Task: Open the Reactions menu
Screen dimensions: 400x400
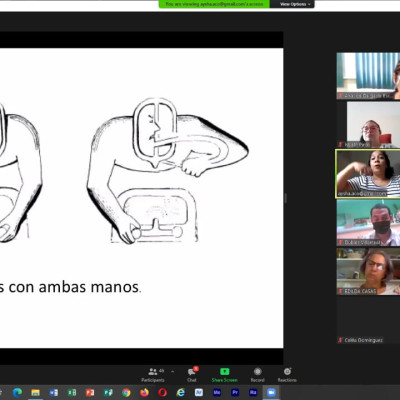Action: click(287, 375)
